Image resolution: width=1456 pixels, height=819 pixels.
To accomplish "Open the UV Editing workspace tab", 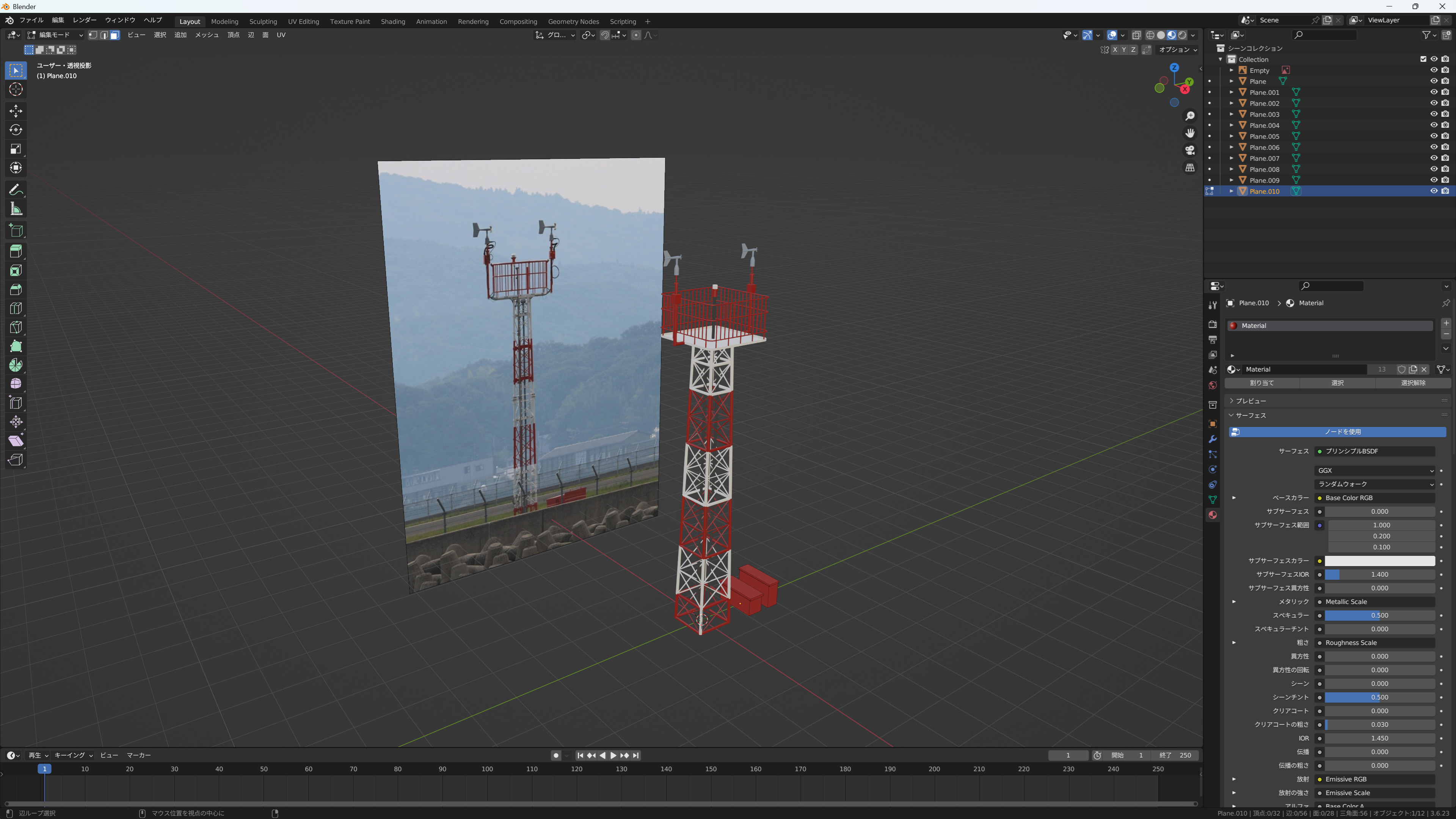I will click(x=303, y=22).
